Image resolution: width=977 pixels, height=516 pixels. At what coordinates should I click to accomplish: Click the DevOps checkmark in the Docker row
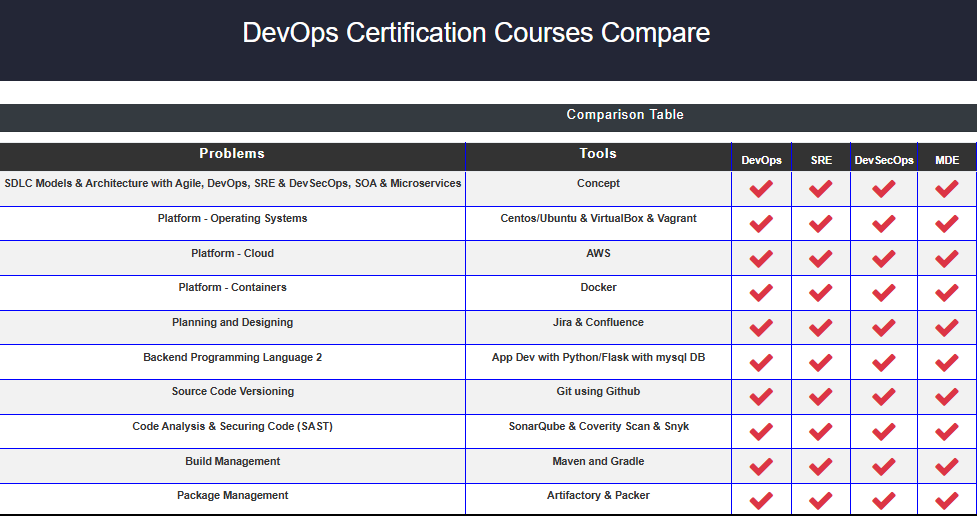(x=761, y=293)
